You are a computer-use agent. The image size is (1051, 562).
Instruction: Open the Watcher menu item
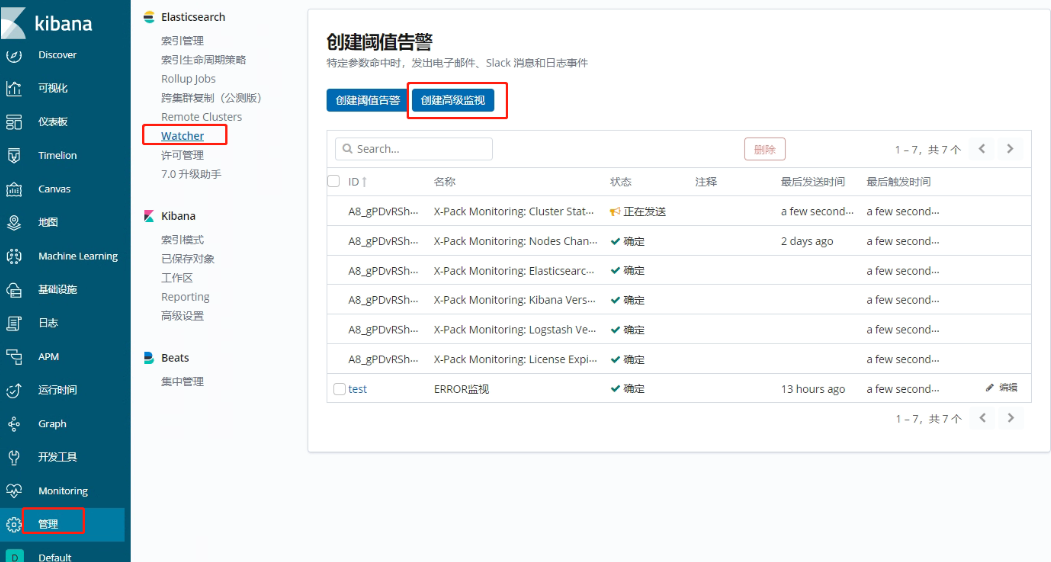(x=182, y=136)
